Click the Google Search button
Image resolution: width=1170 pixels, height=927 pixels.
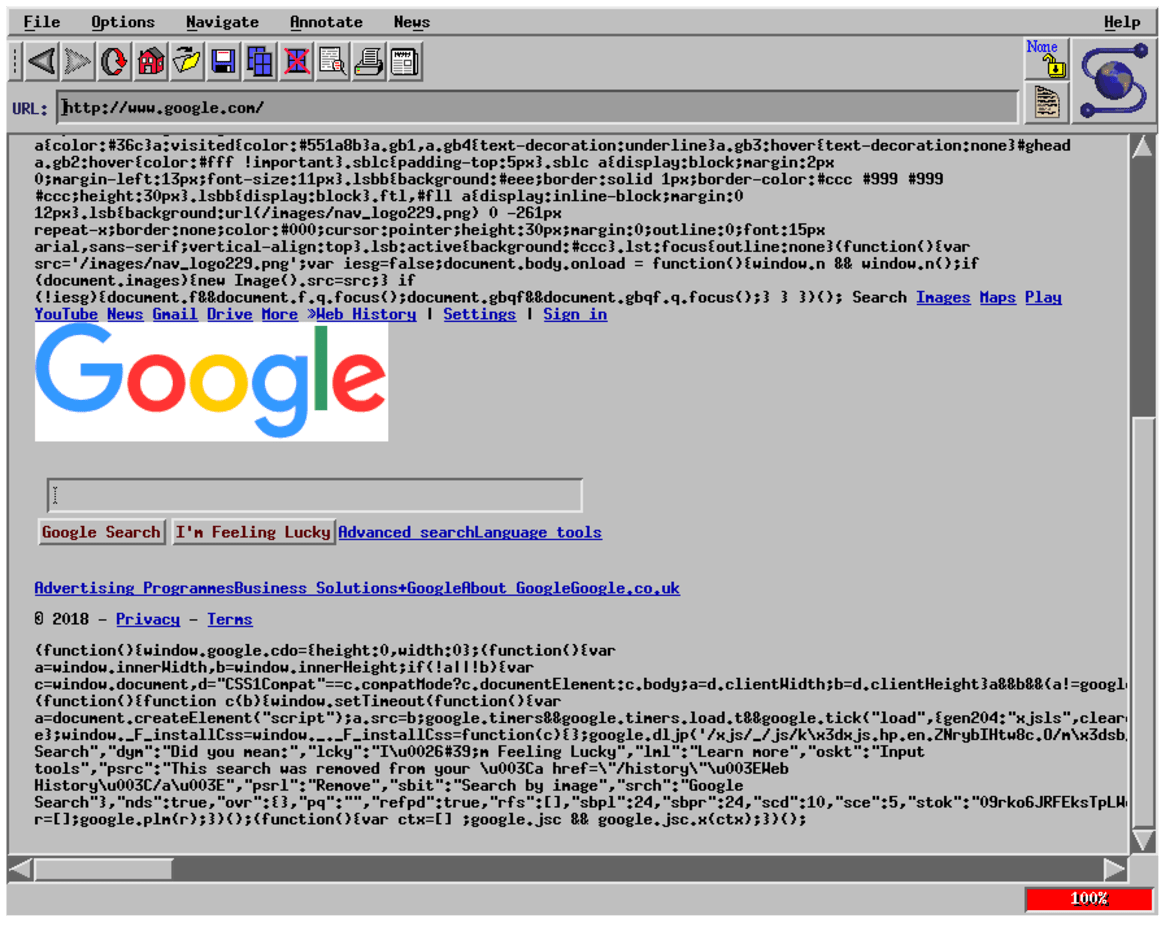101,532
